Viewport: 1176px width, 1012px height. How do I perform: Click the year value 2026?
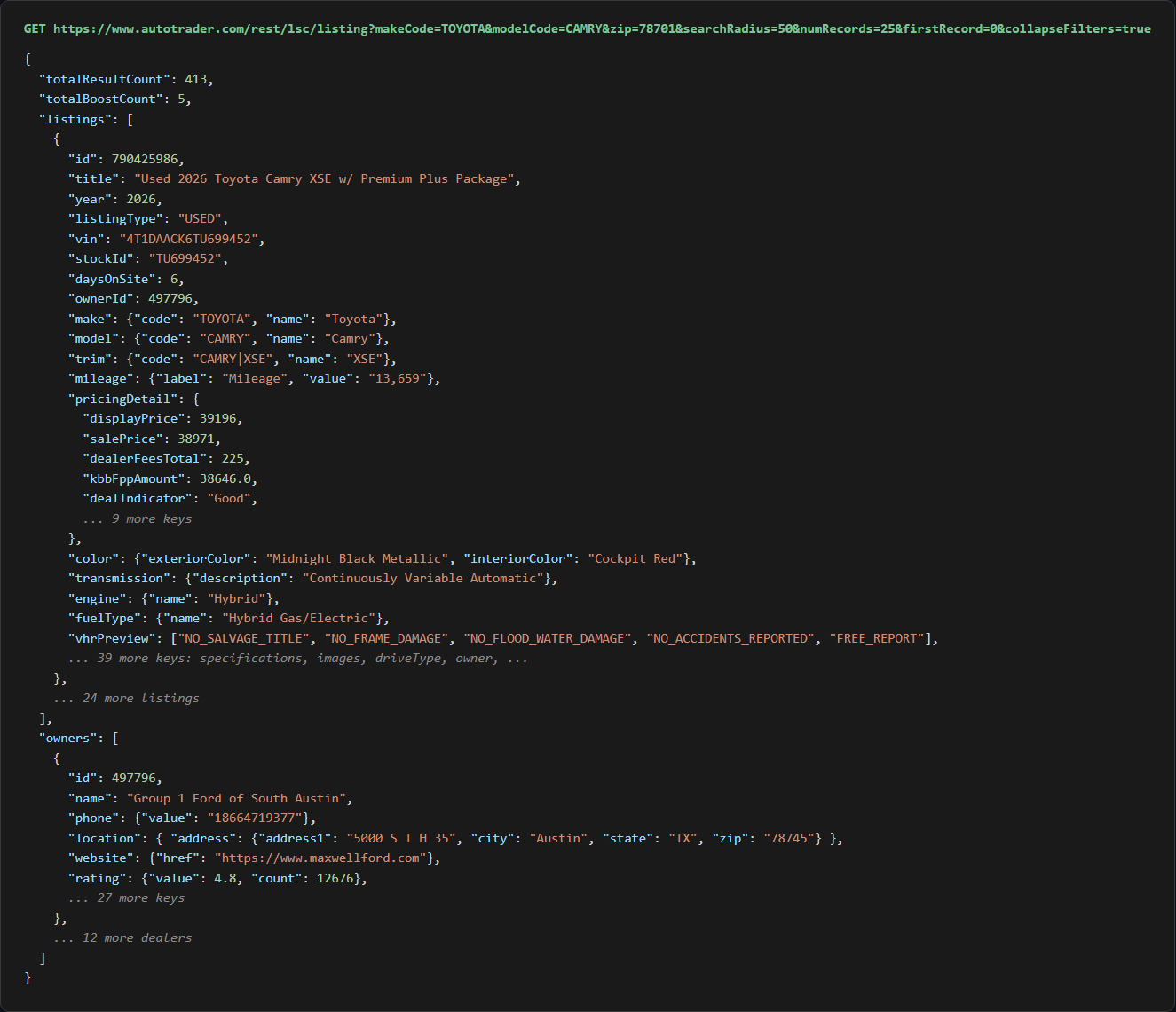141,199
